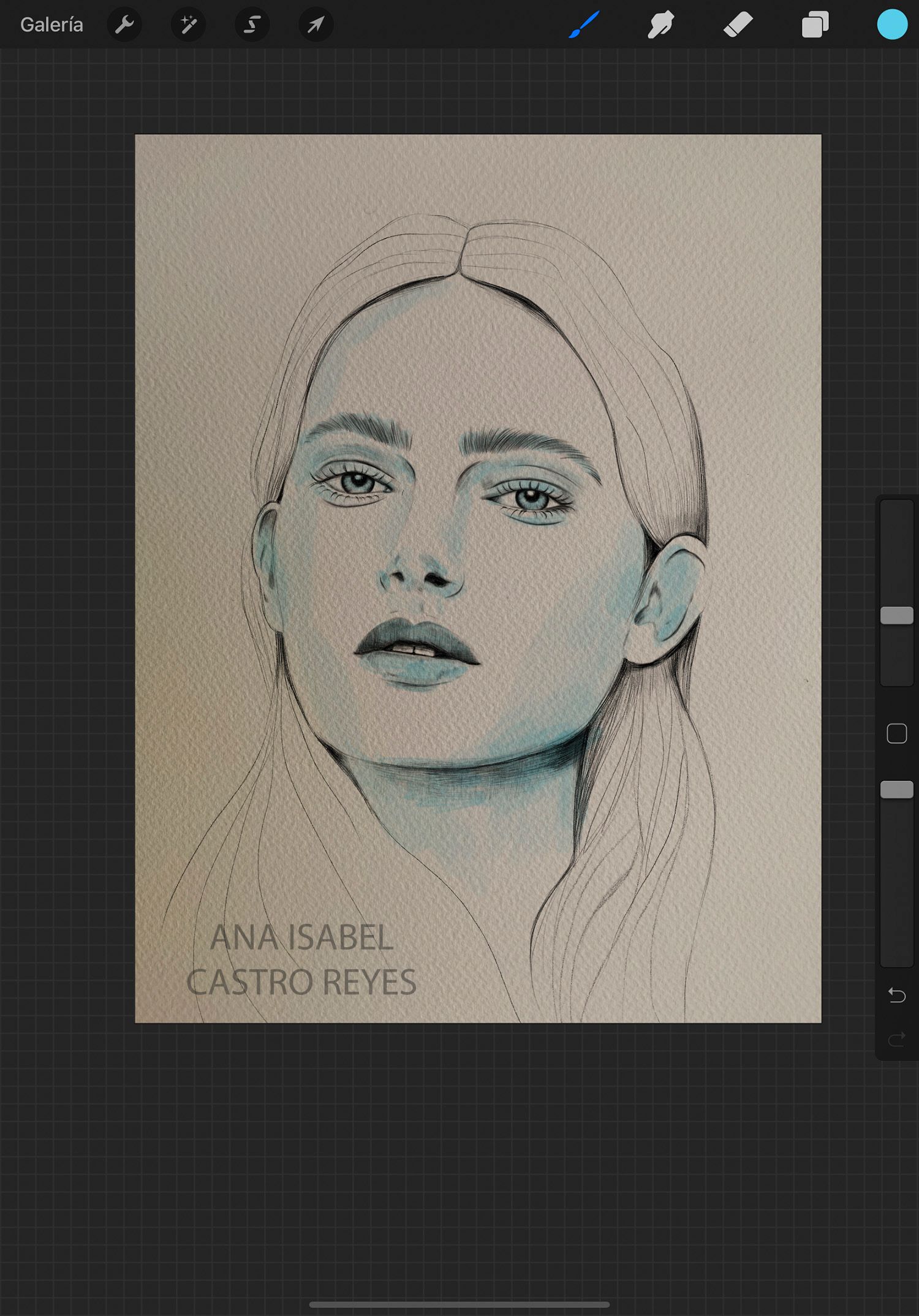Tap the iPad home indicator bar

459,1304
